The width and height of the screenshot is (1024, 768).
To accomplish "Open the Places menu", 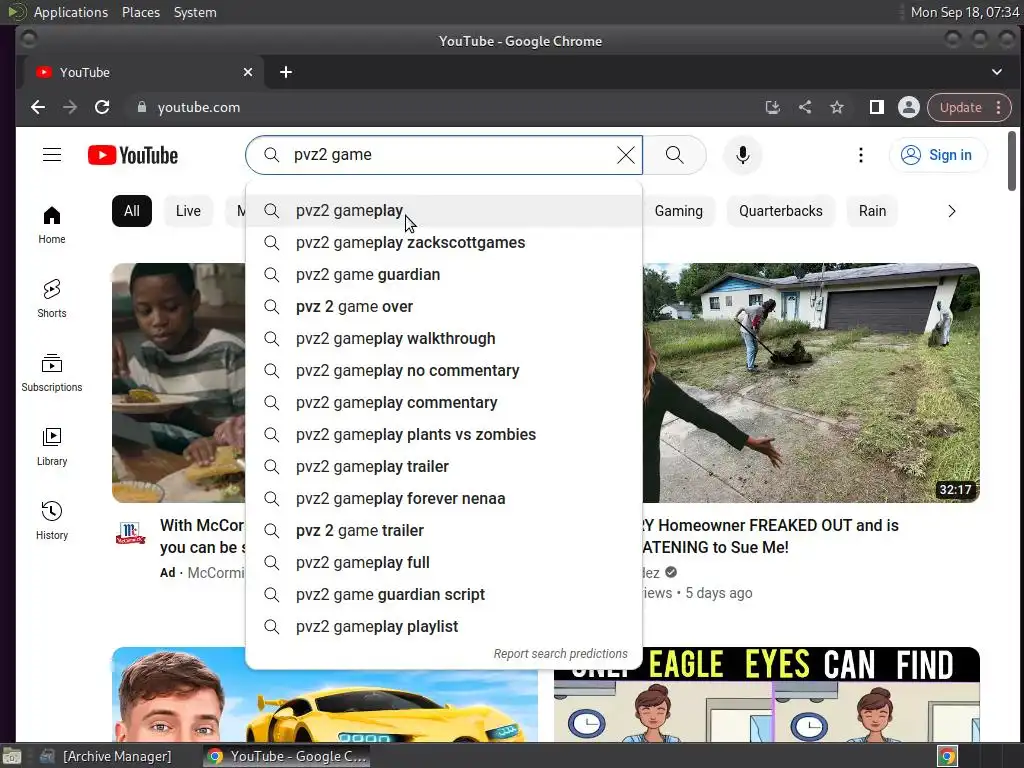I will pyautogui.click(x=140, y=12).
